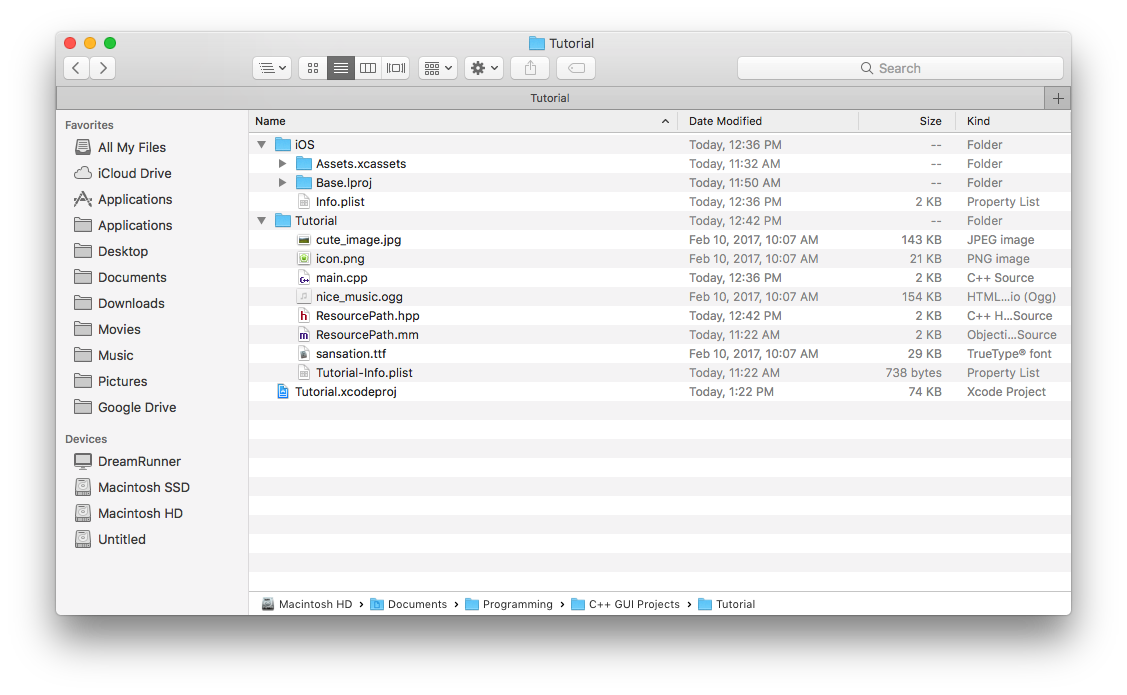1127x695 pixels.
Task: Click the Share button in the toolbar
Action: [529, 67]
